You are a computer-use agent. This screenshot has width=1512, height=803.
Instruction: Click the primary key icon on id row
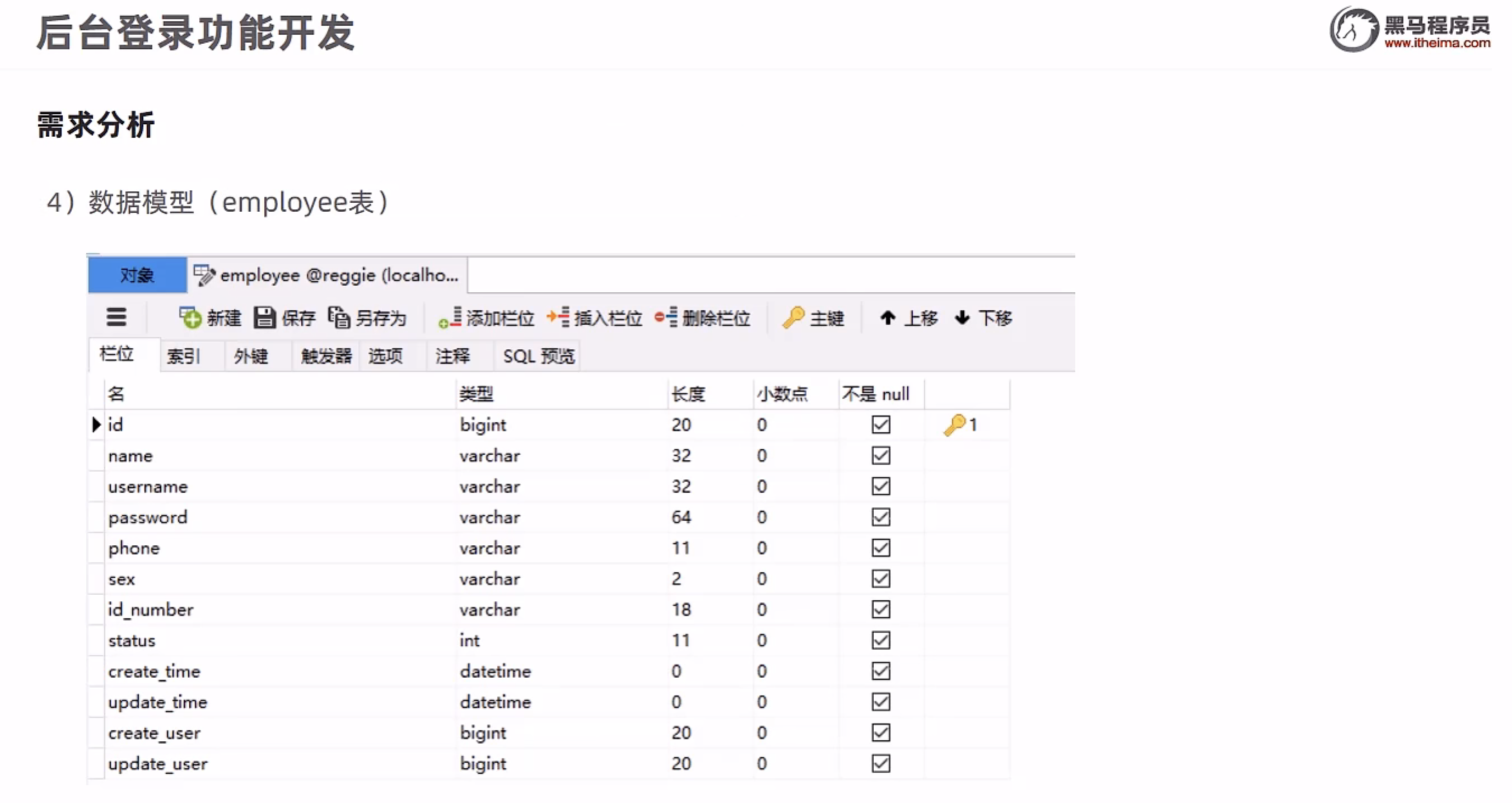[955, 424]
